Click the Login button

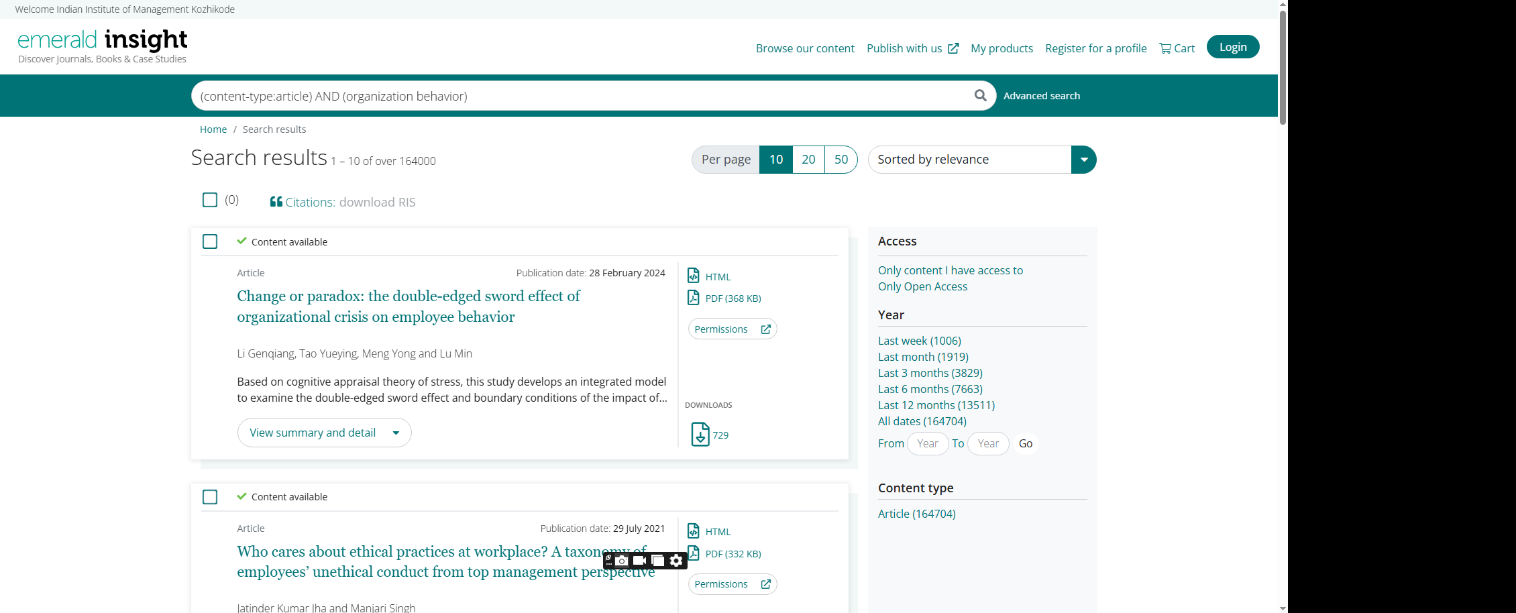[1232, 47]
